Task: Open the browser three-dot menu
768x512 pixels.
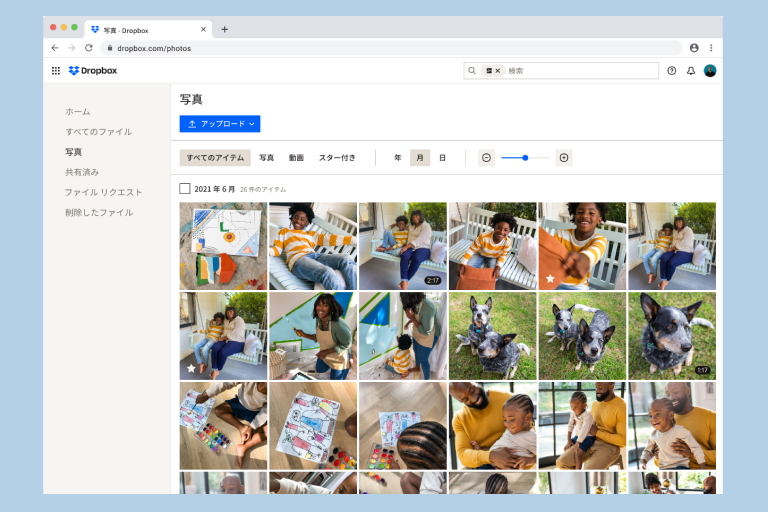Action: coord(711,48)
